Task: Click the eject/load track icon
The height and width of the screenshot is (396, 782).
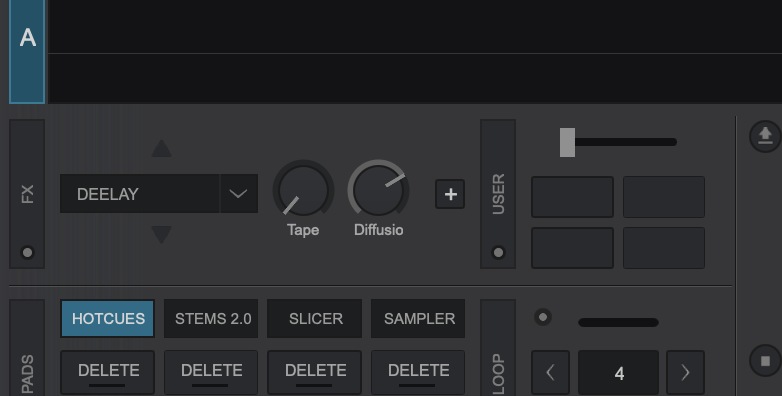Action: [765, 136]
